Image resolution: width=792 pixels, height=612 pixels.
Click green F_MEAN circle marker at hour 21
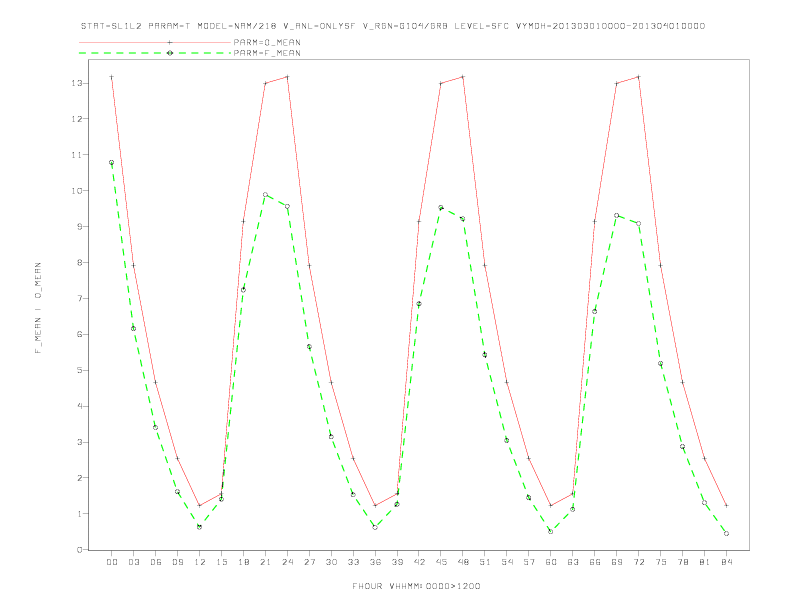265,194
